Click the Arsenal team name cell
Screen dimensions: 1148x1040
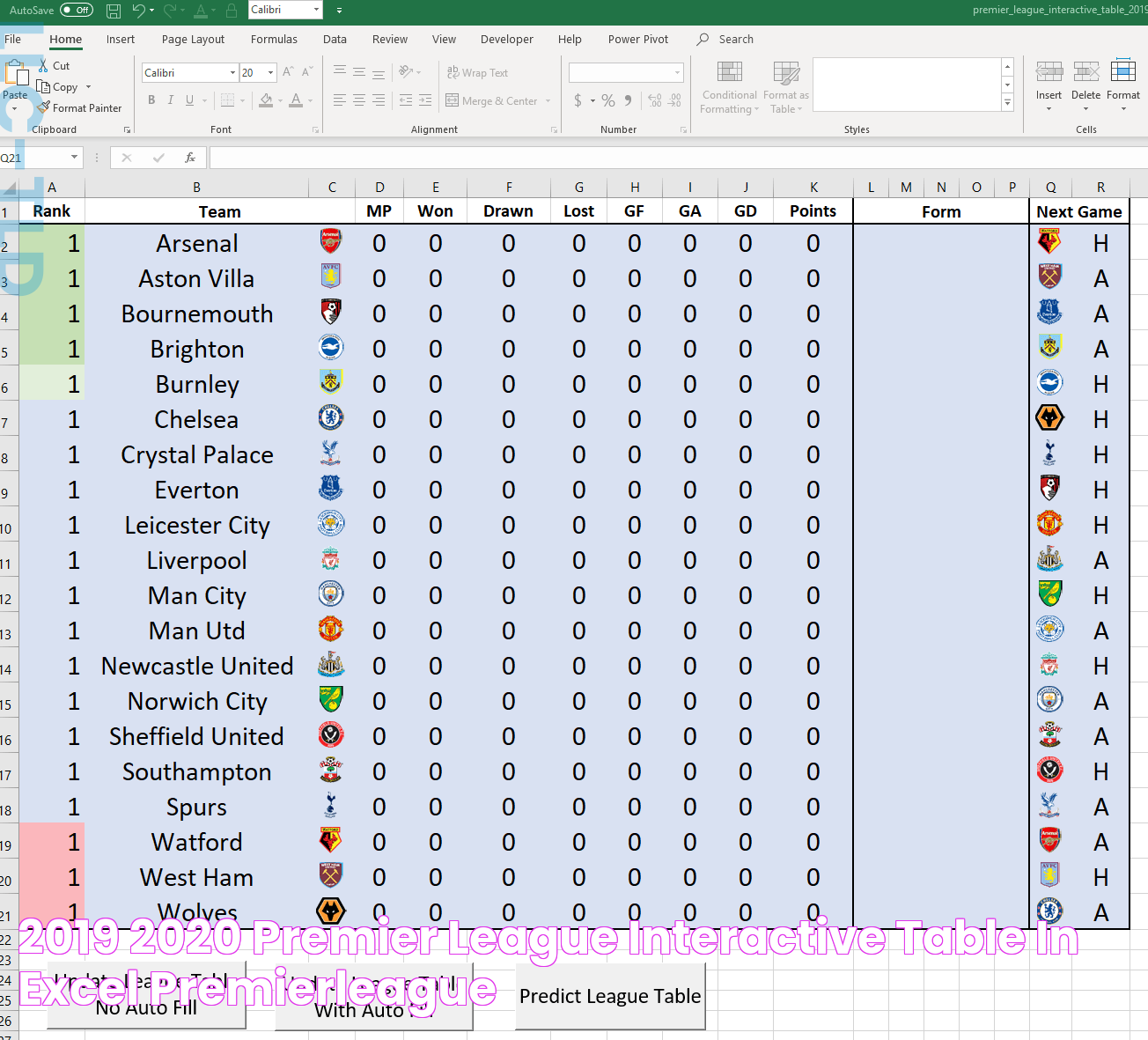(197, 243)
